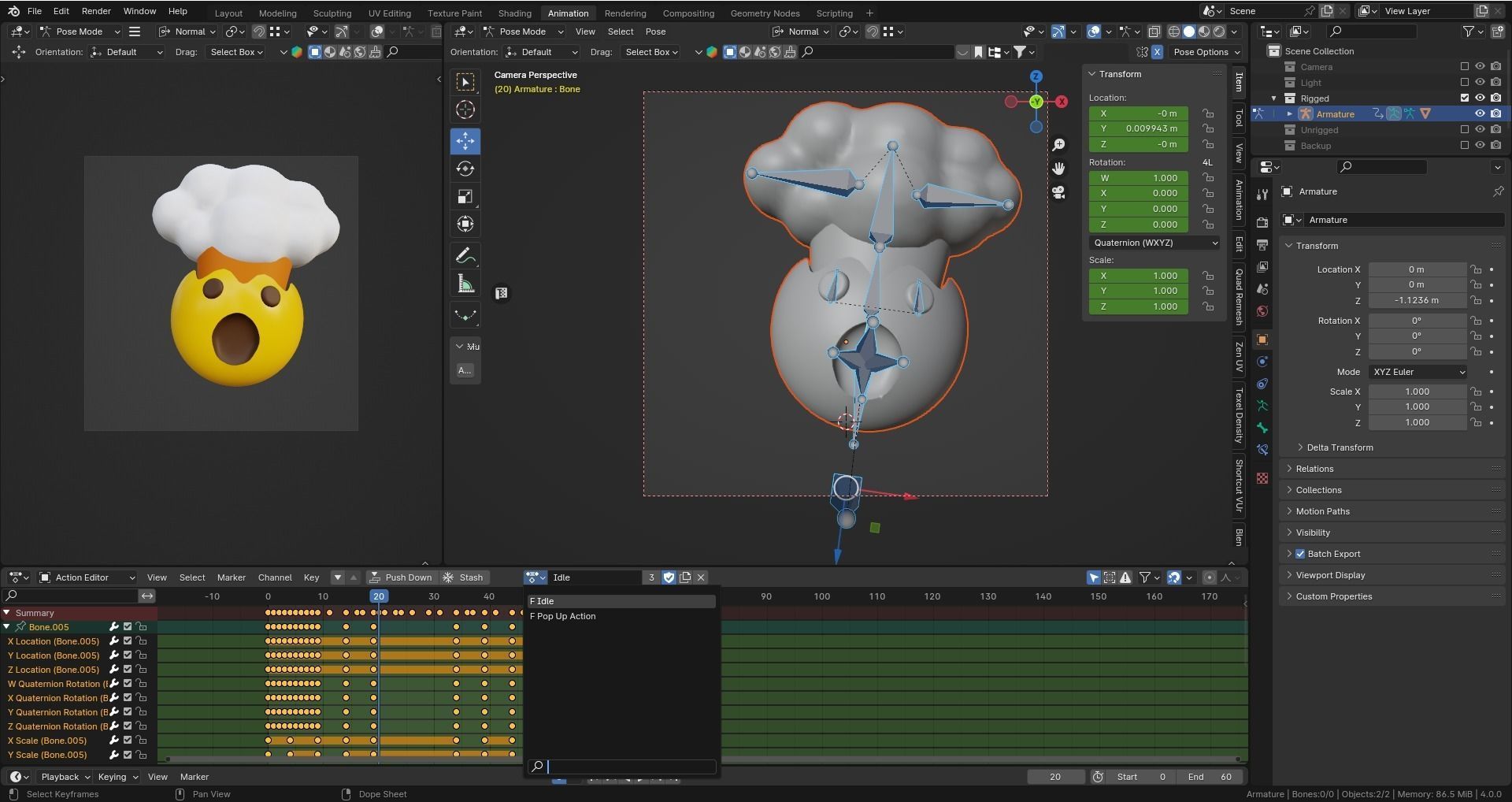Toggle Only Show Selected in Action Editor
1512x802 pixels.
coord(1094,577)
